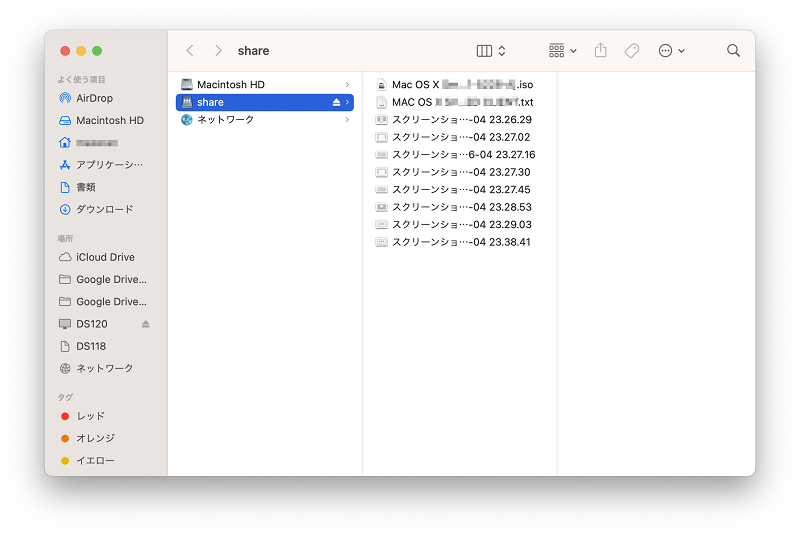
Task: Toggle column view selector button
Action: click(x=491, y=50)
